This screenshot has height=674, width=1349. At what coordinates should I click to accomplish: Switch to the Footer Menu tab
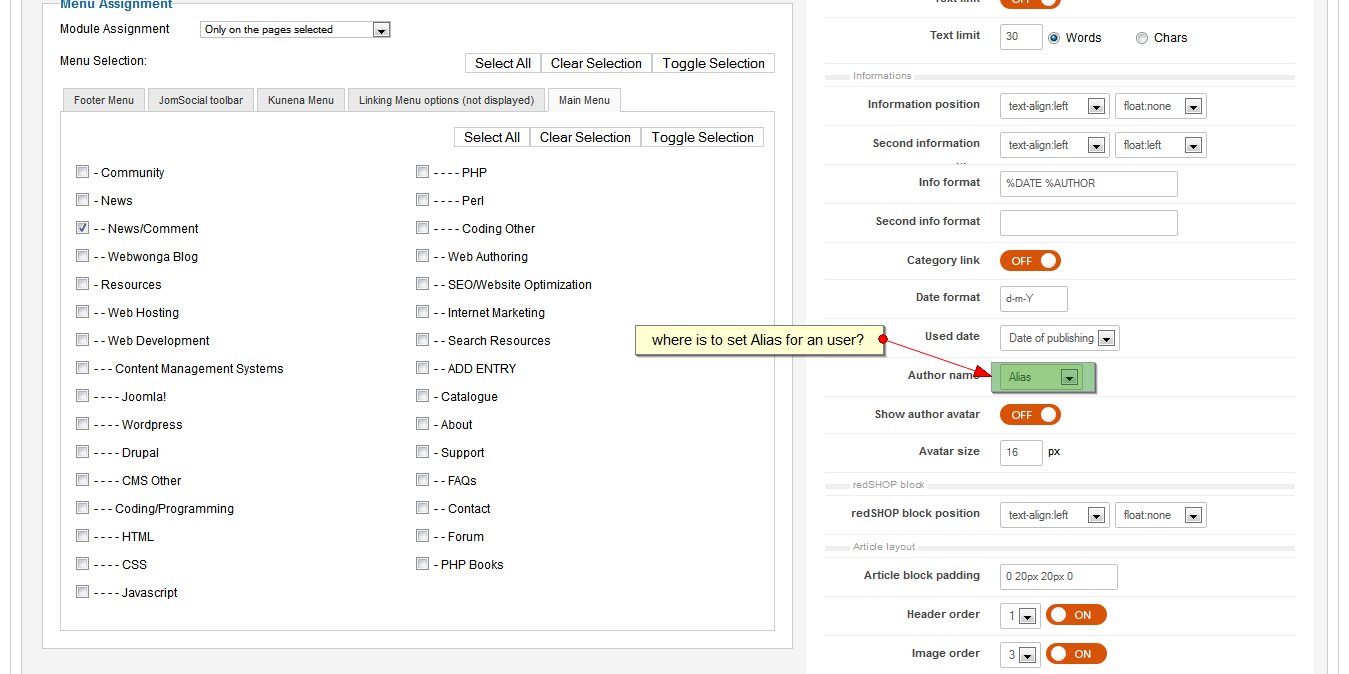coord(104,100)
